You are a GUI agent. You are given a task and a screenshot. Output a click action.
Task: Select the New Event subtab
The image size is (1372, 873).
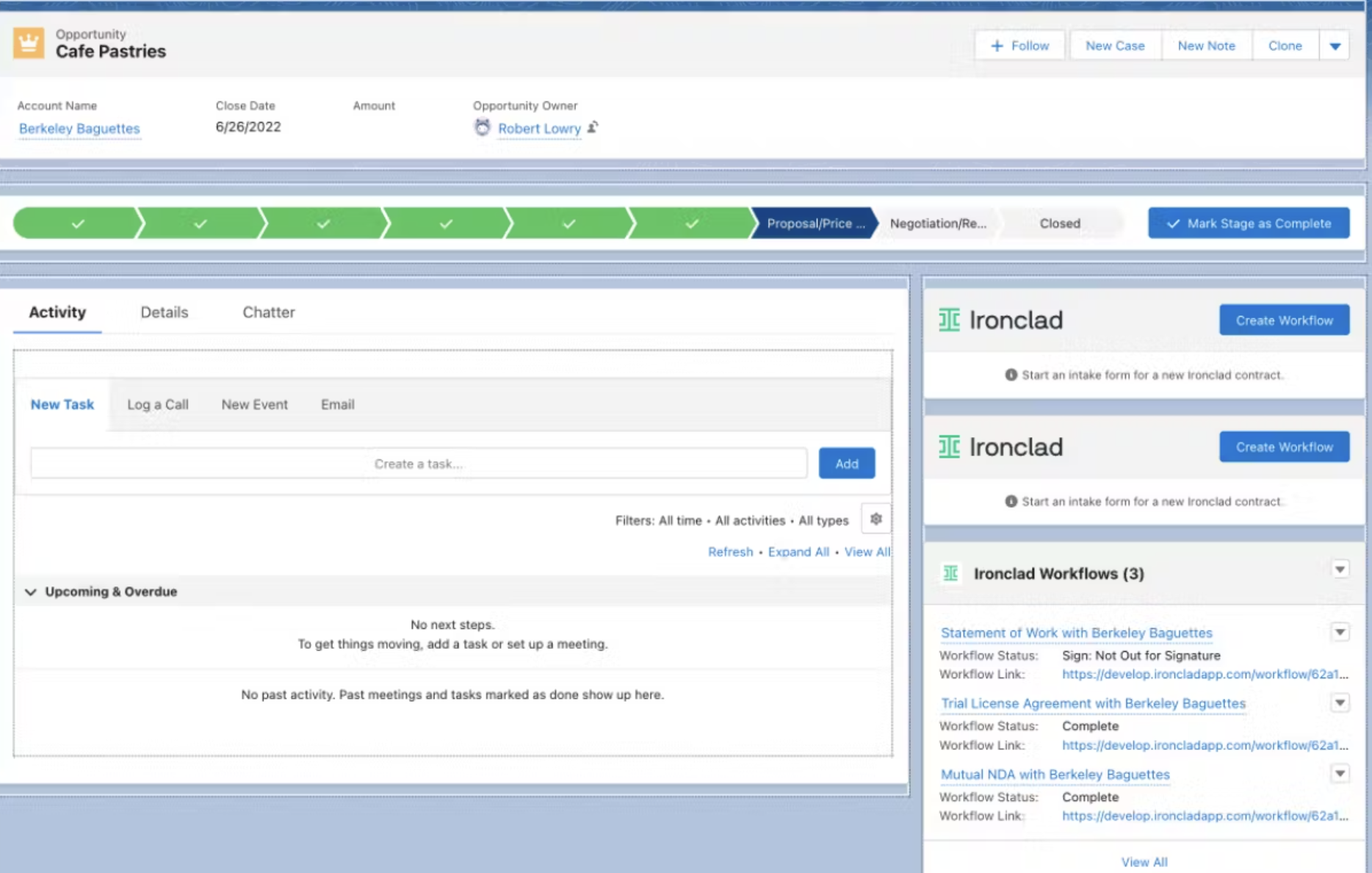pos(254,404)
